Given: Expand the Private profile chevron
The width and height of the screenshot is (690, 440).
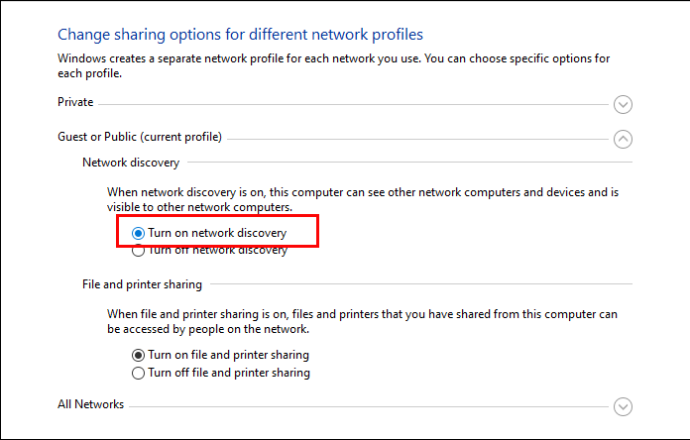Looking at the screenshot, I should coord(623,105).
